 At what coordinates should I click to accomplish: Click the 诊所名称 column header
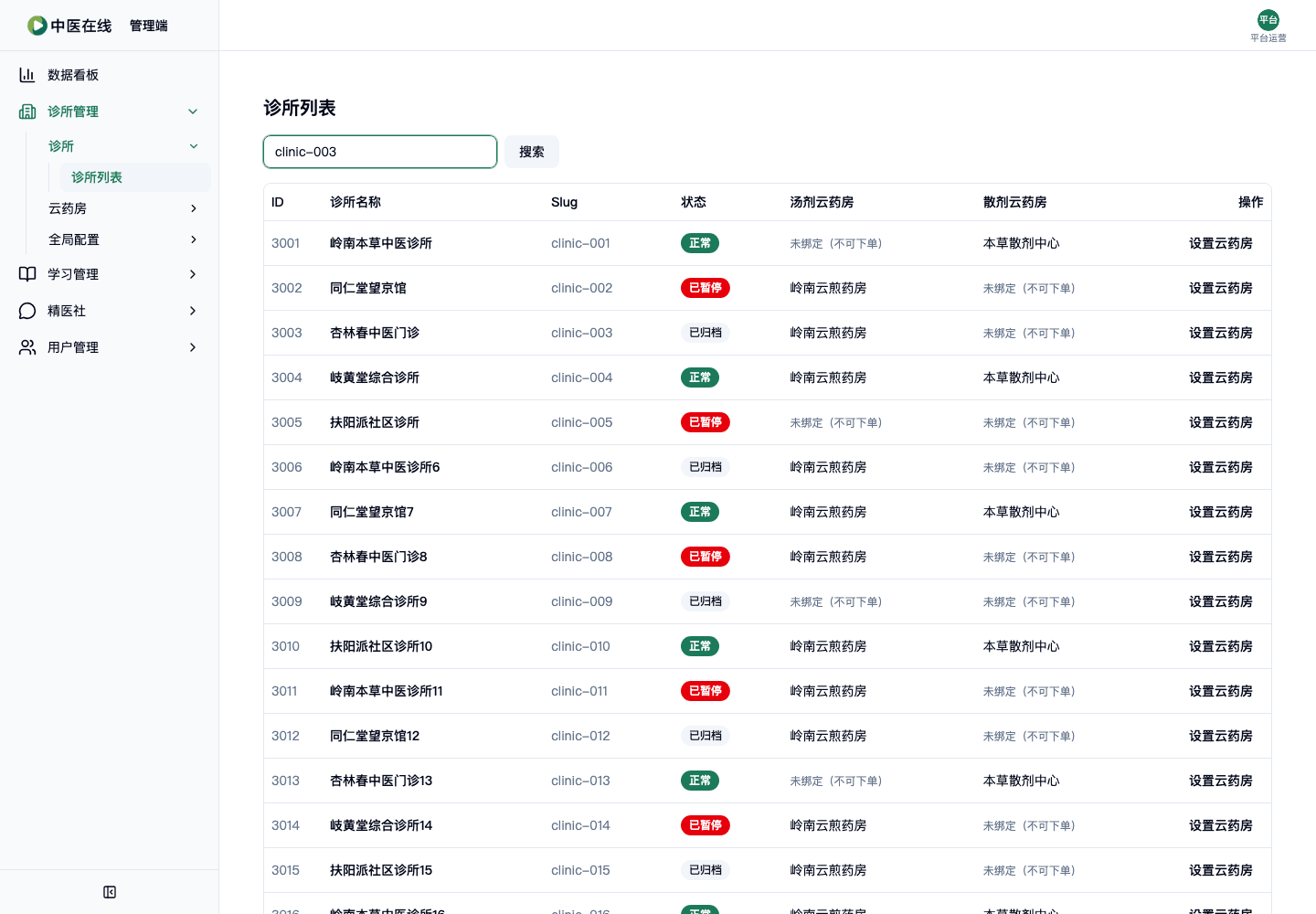pos(356,202)
